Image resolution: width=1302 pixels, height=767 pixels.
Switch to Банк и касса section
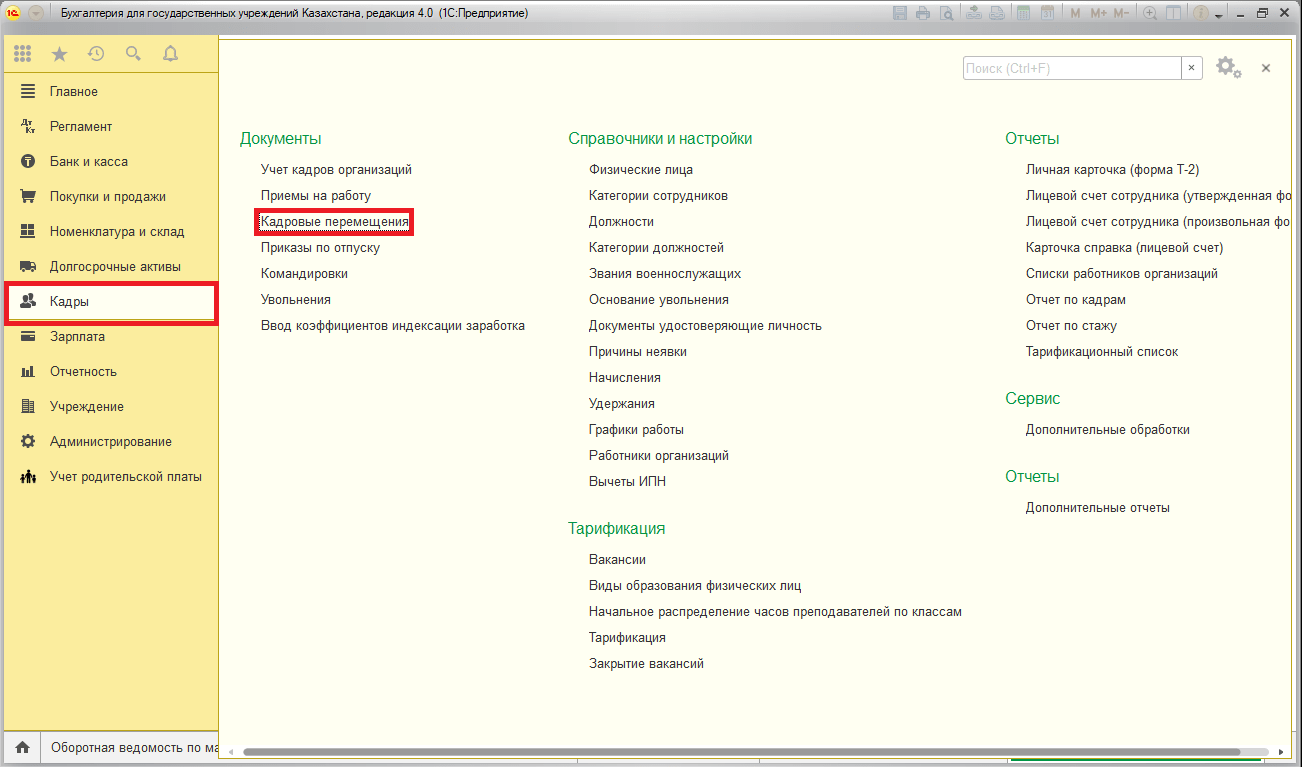point(88,162)
